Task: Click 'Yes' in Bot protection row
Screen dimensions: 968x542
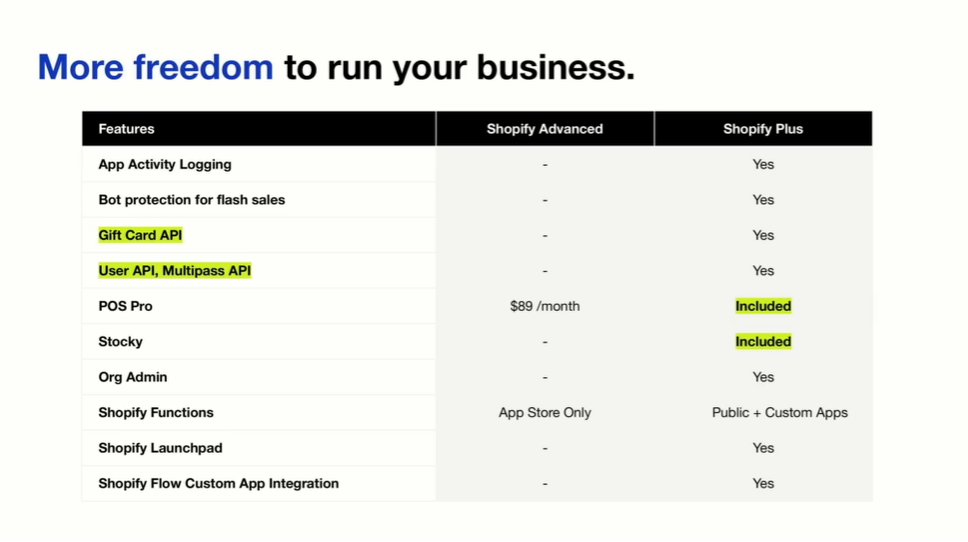Action: pos(763,200)
